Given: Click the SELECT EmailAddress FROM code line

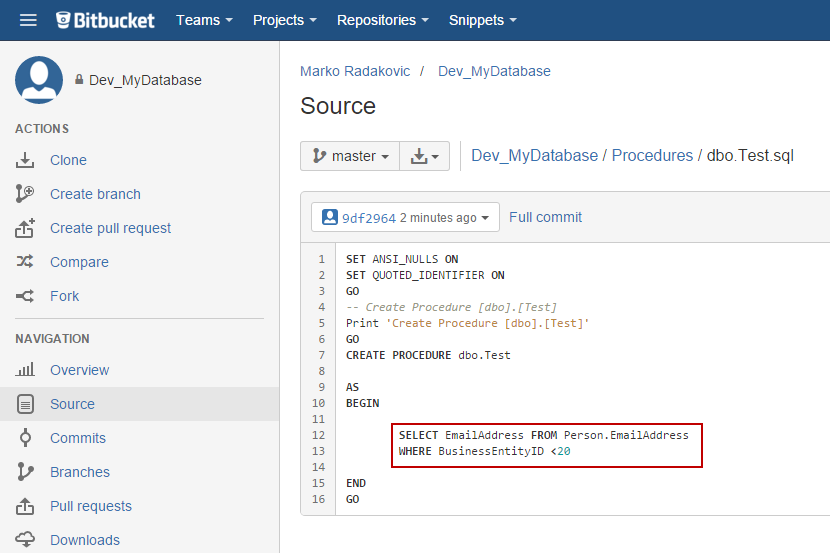Looking at the screenshot, I should coord(544,435).
